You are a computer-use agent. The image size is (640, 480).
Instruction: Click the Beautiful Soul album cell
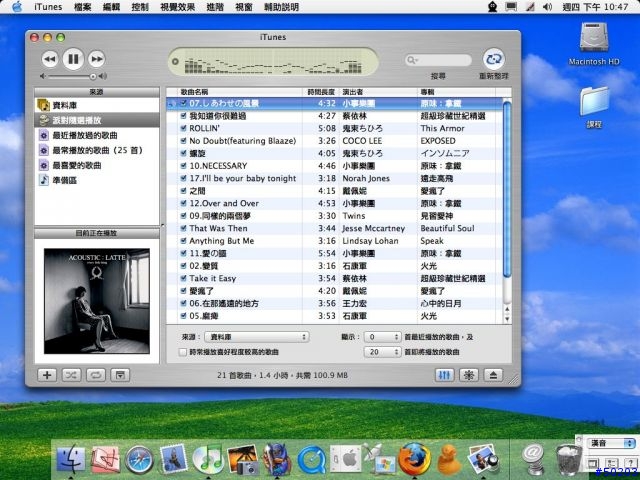click(447, 228)
